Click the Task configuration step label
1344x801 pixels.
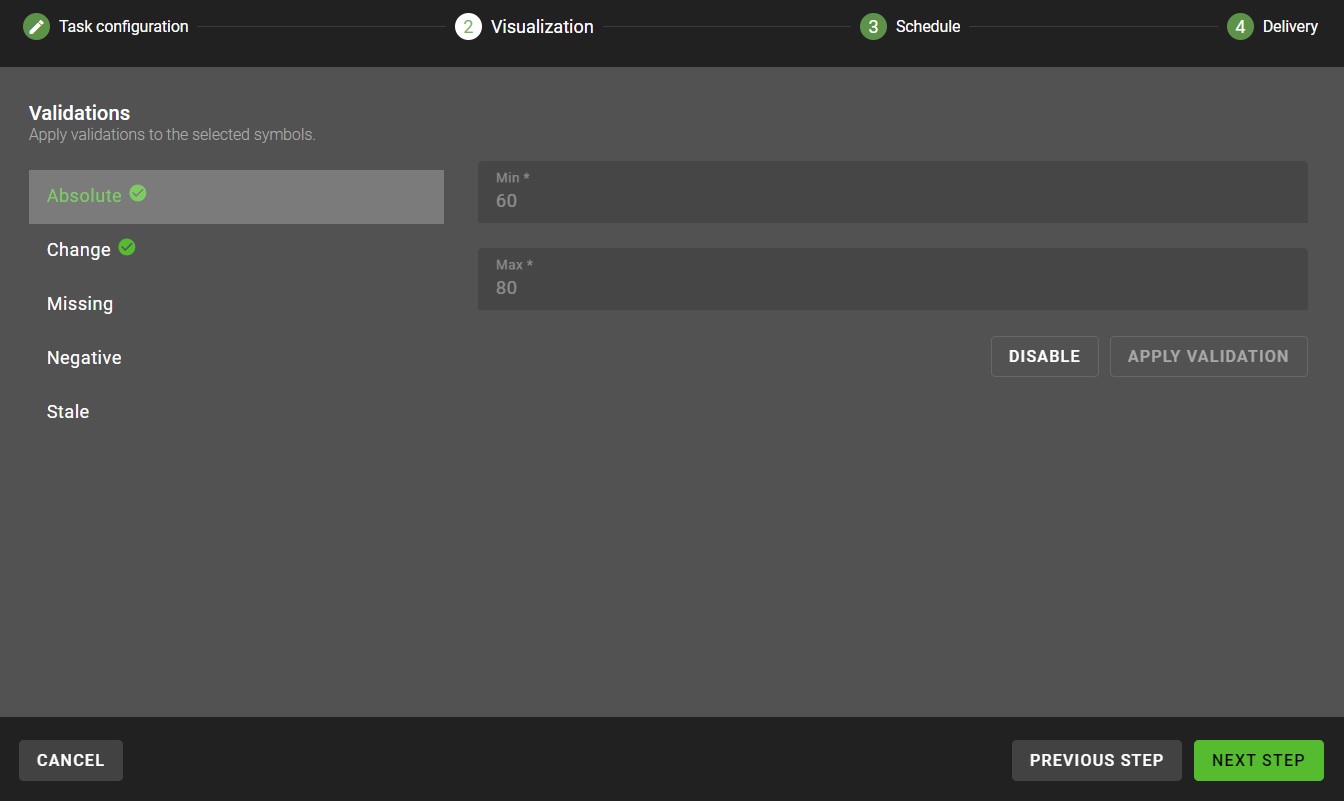pos(123,27)
